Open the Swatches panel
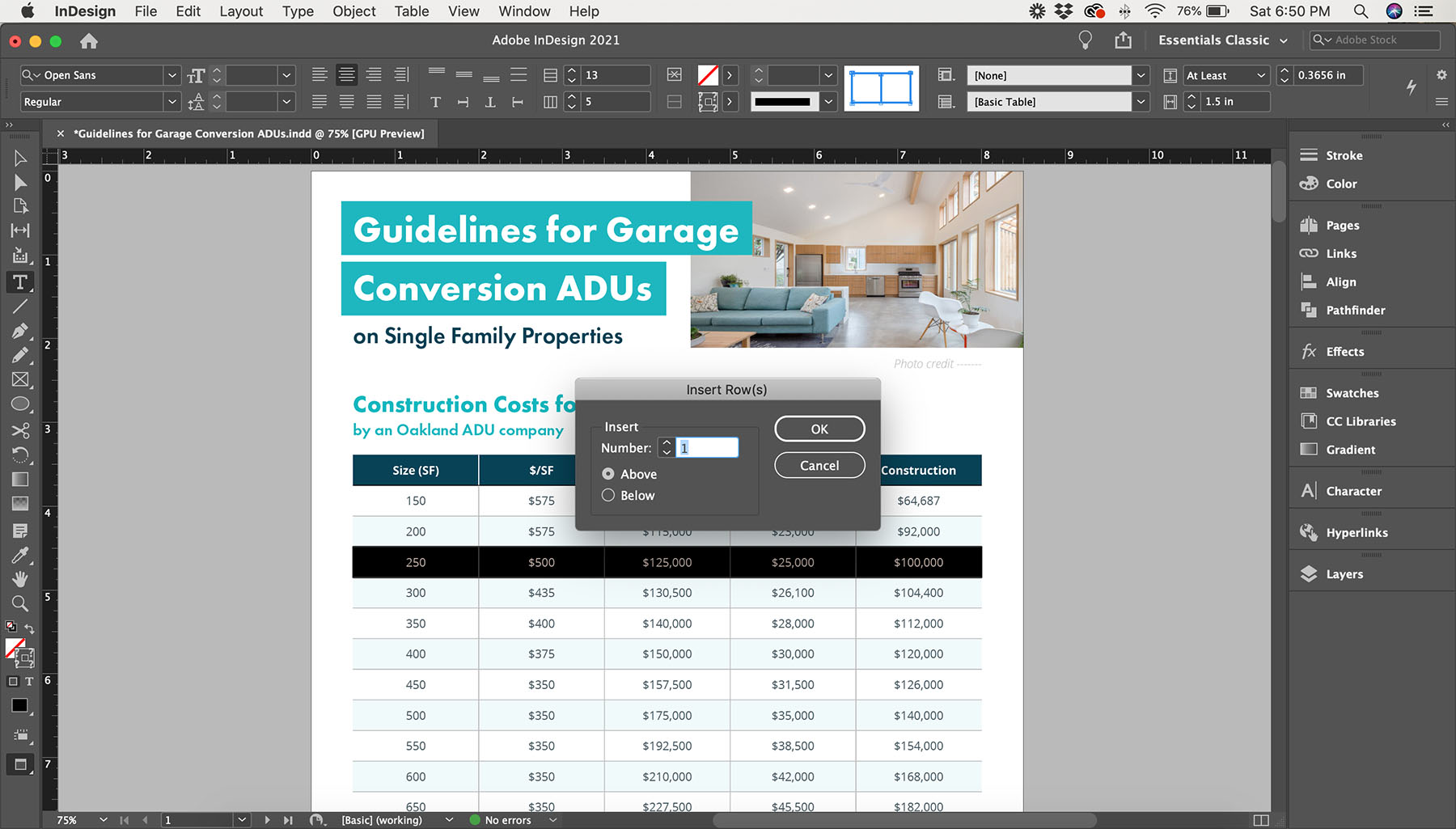Image resolution: width=1456 pixels, height=829 pixels. [1351, 393]
